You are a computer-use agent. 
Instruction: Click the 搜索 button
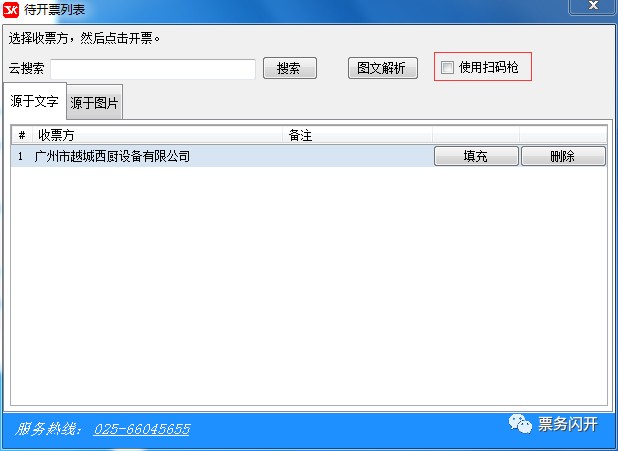[x=290, y=68]
